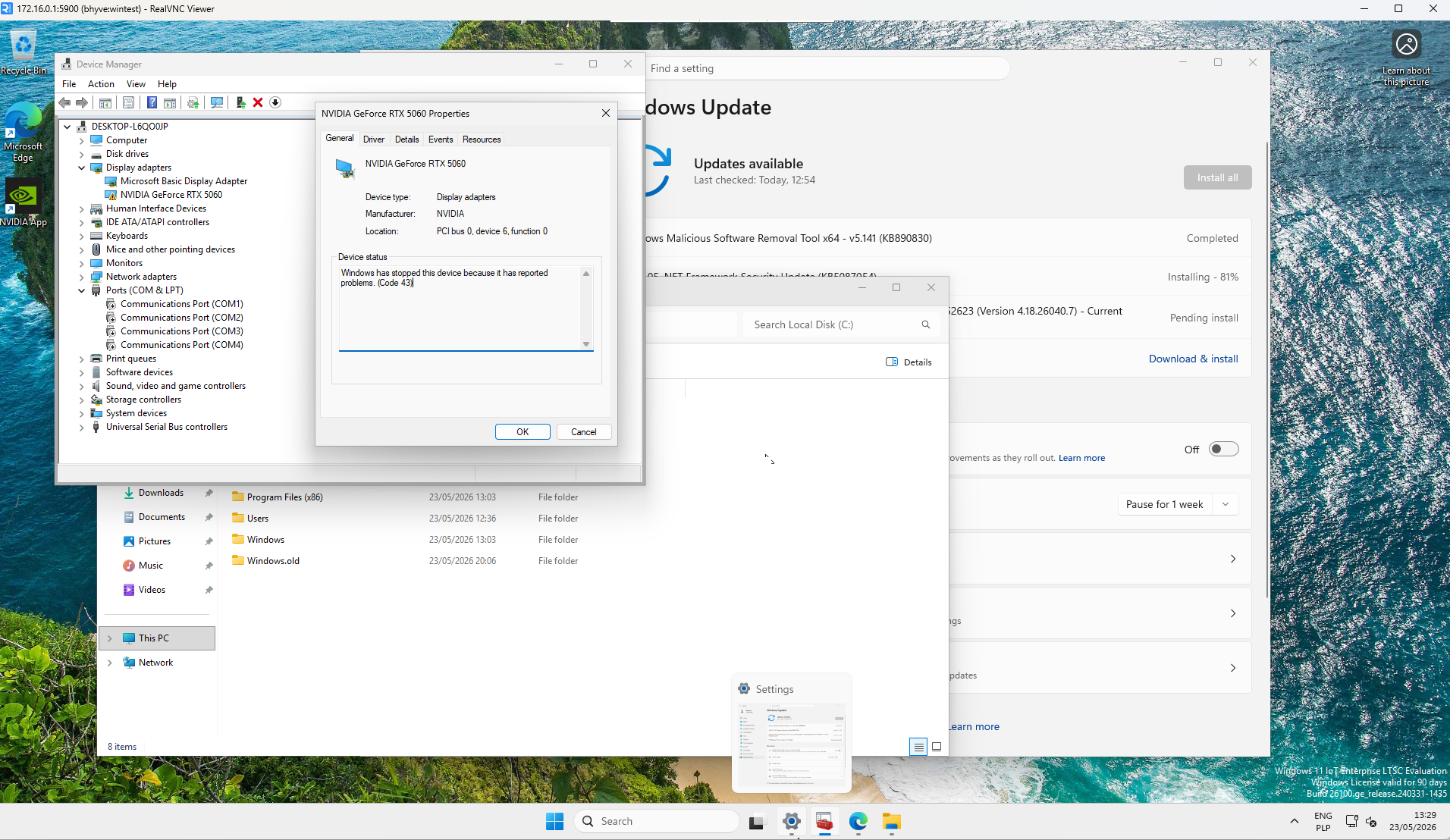Viewport: 1450px width, 840px height.
Task: Click the muted volume icon in system tray
Action: 1371,821
